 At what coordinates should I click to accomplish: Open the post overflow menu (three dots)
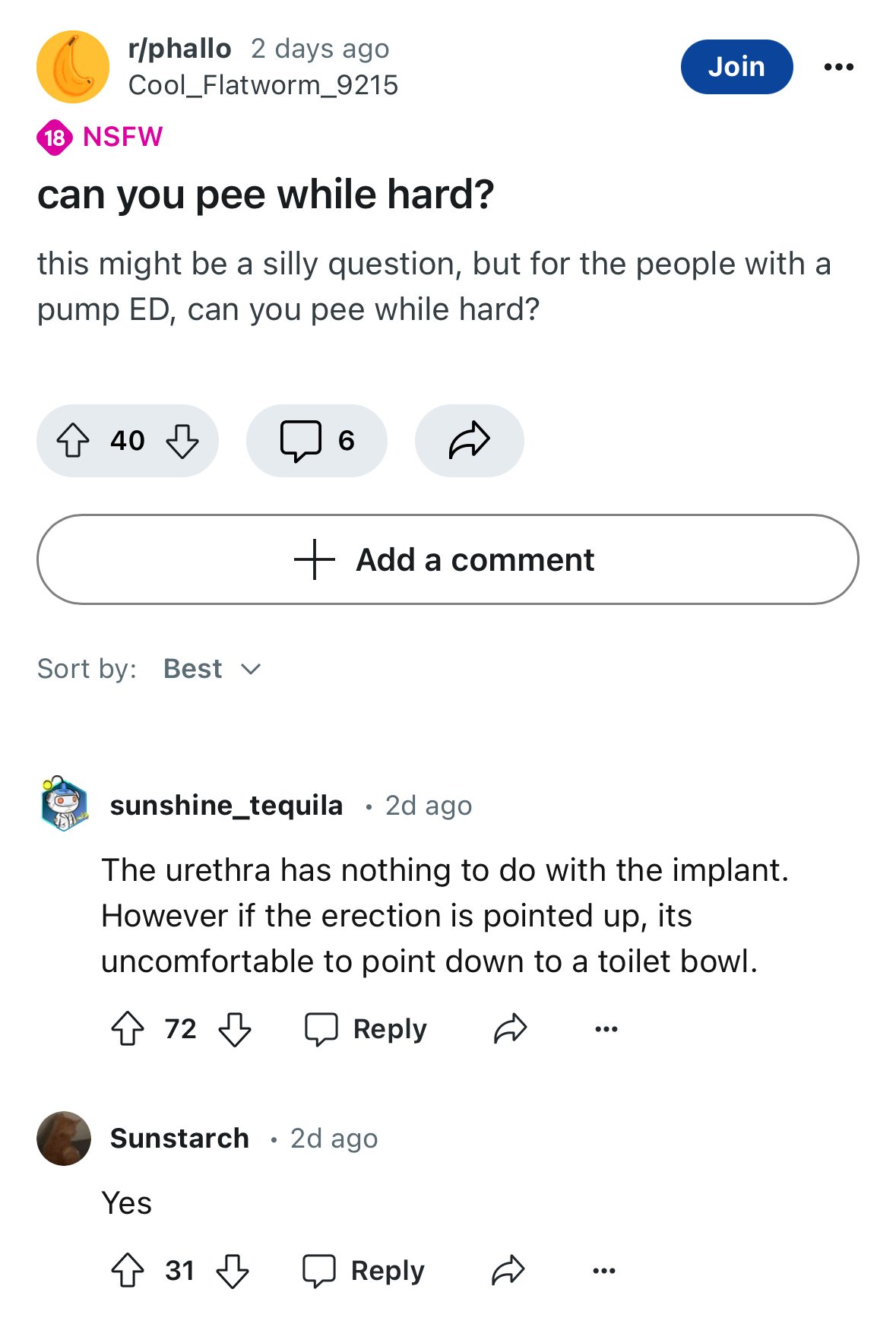(839, 67)
